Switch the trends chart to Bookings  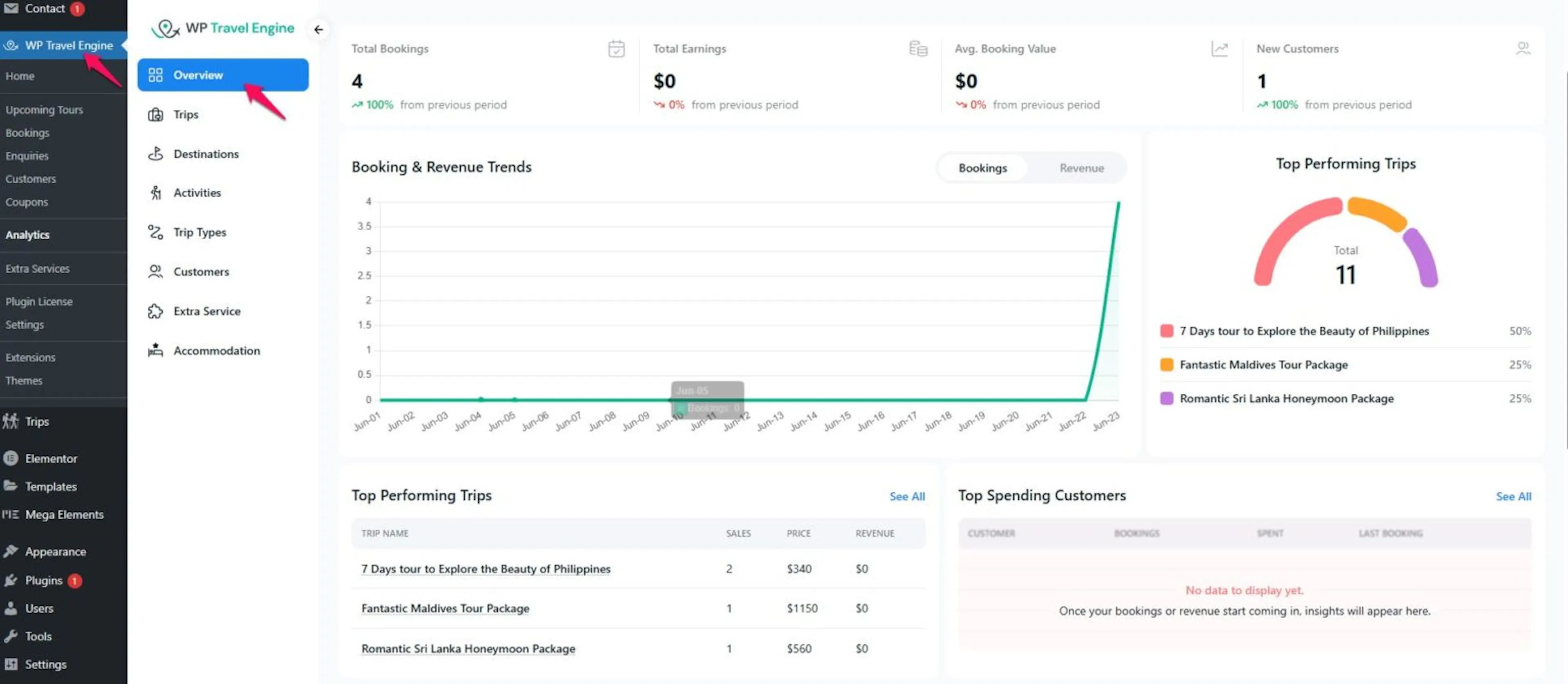pos(982,168)
